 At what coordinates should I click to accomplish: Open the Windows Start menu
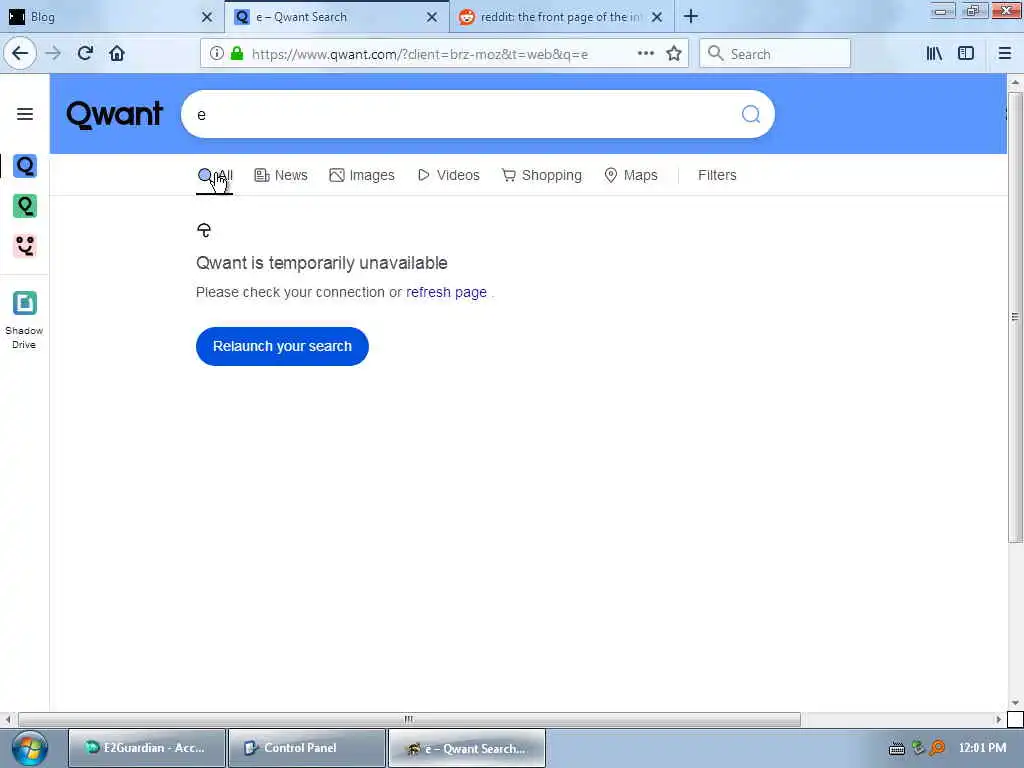click(29, 748)
